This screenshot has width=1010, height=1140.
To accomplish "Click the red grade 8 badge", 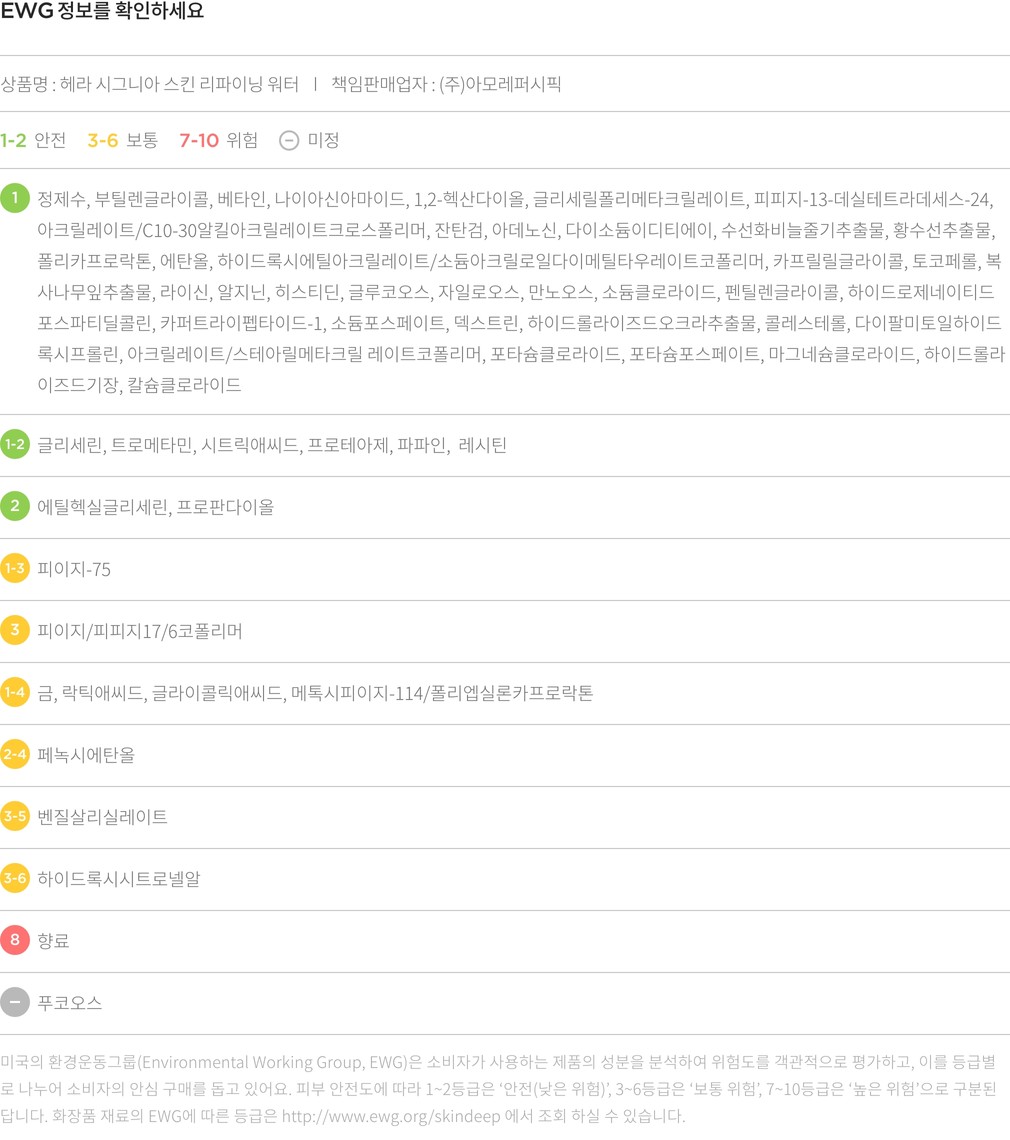I will [15, 940].
